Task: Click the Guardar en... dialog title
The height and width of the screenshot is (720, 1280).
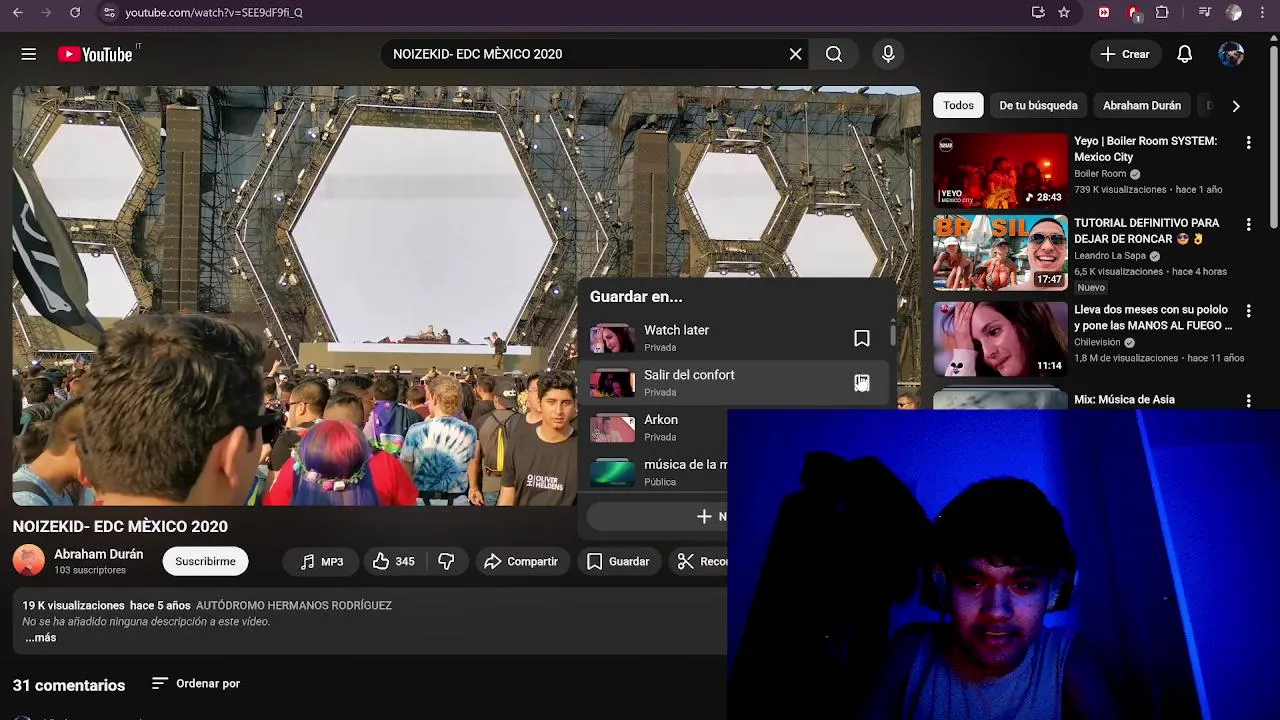Action: click(x=636, y=296)
